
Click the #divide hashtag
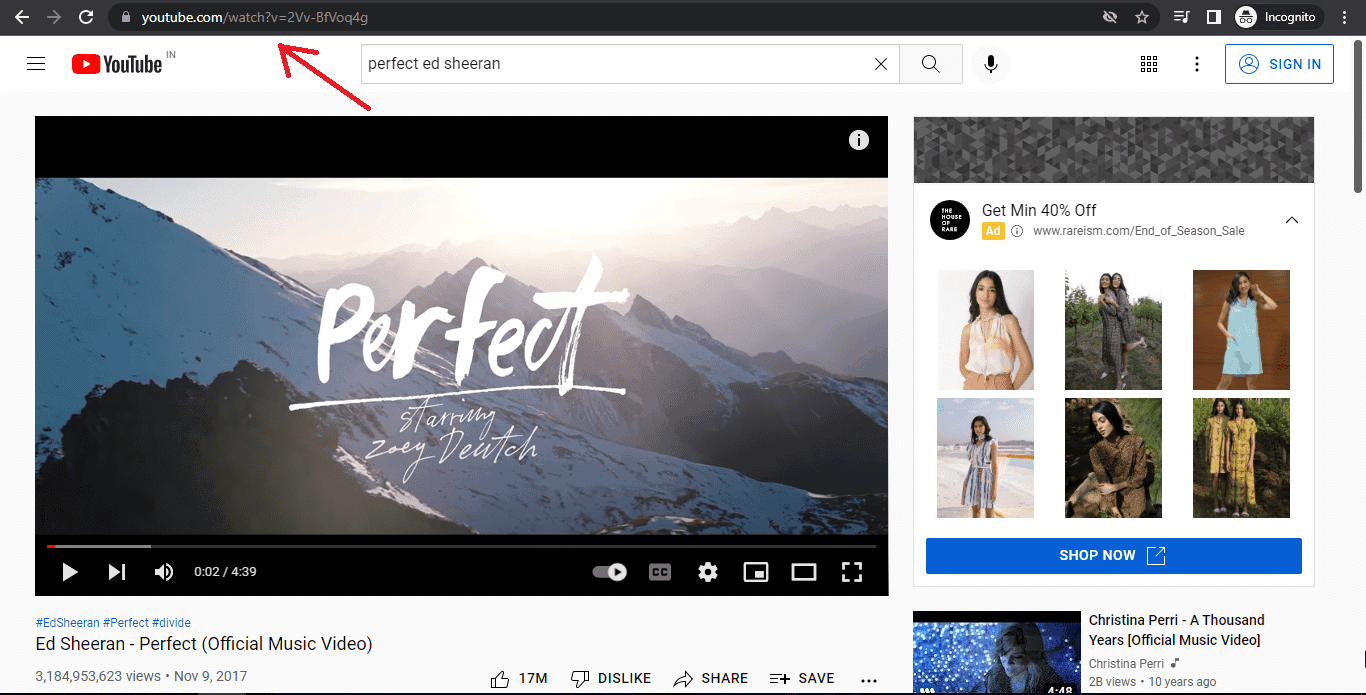coord(171,623)
